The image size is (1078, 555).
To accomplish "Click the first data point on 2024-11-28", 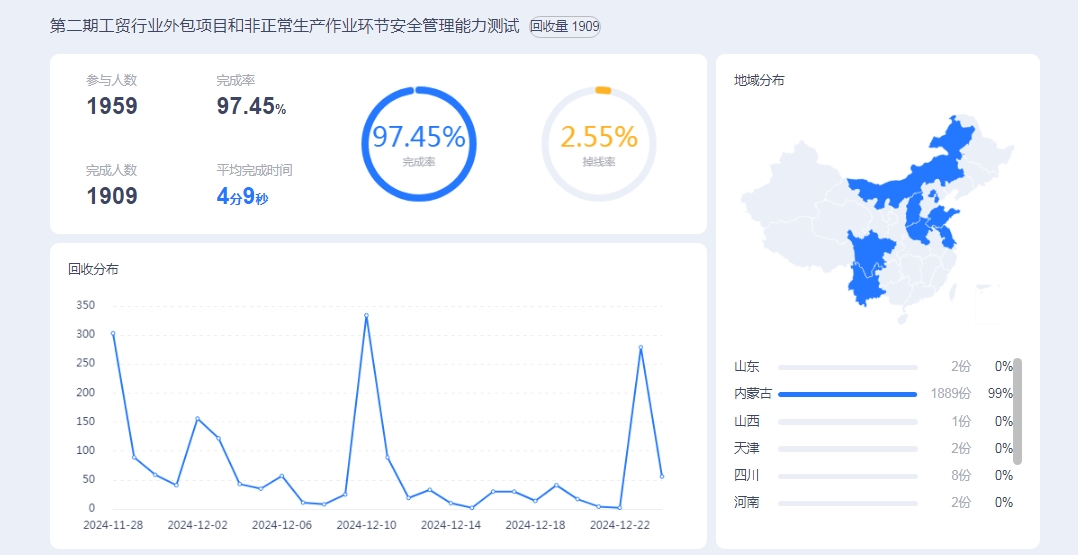I will 113,334.
